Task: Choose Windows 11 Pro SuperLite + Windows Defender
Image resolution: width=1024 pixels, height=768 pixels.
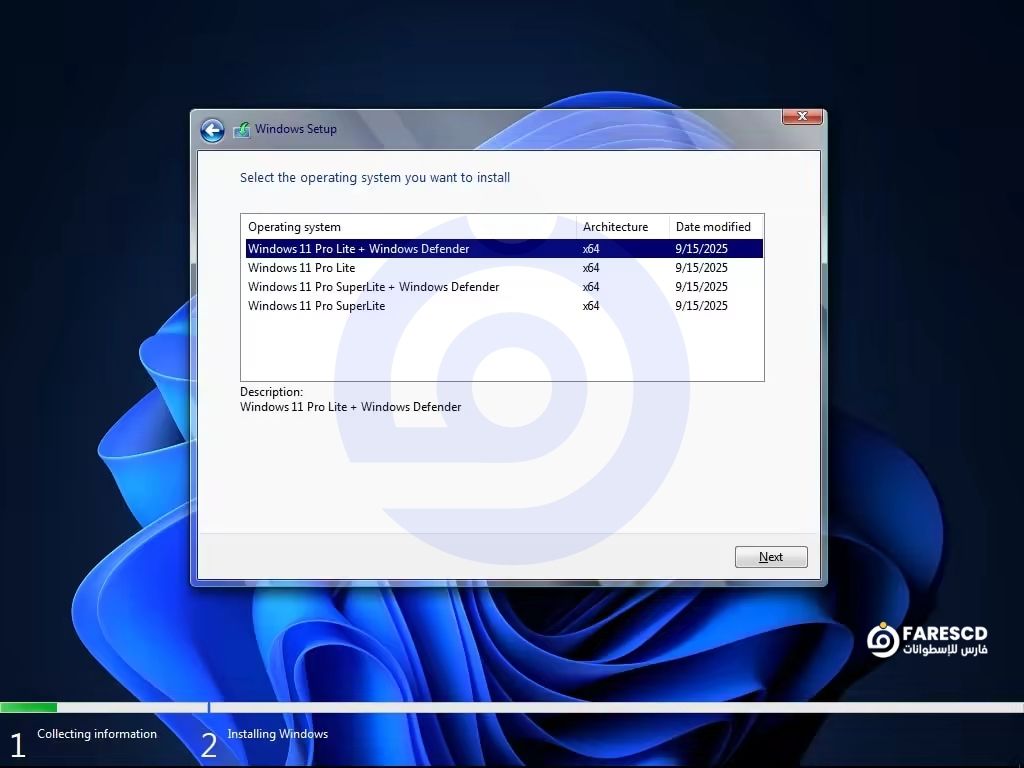Action: tap(373, 287)
